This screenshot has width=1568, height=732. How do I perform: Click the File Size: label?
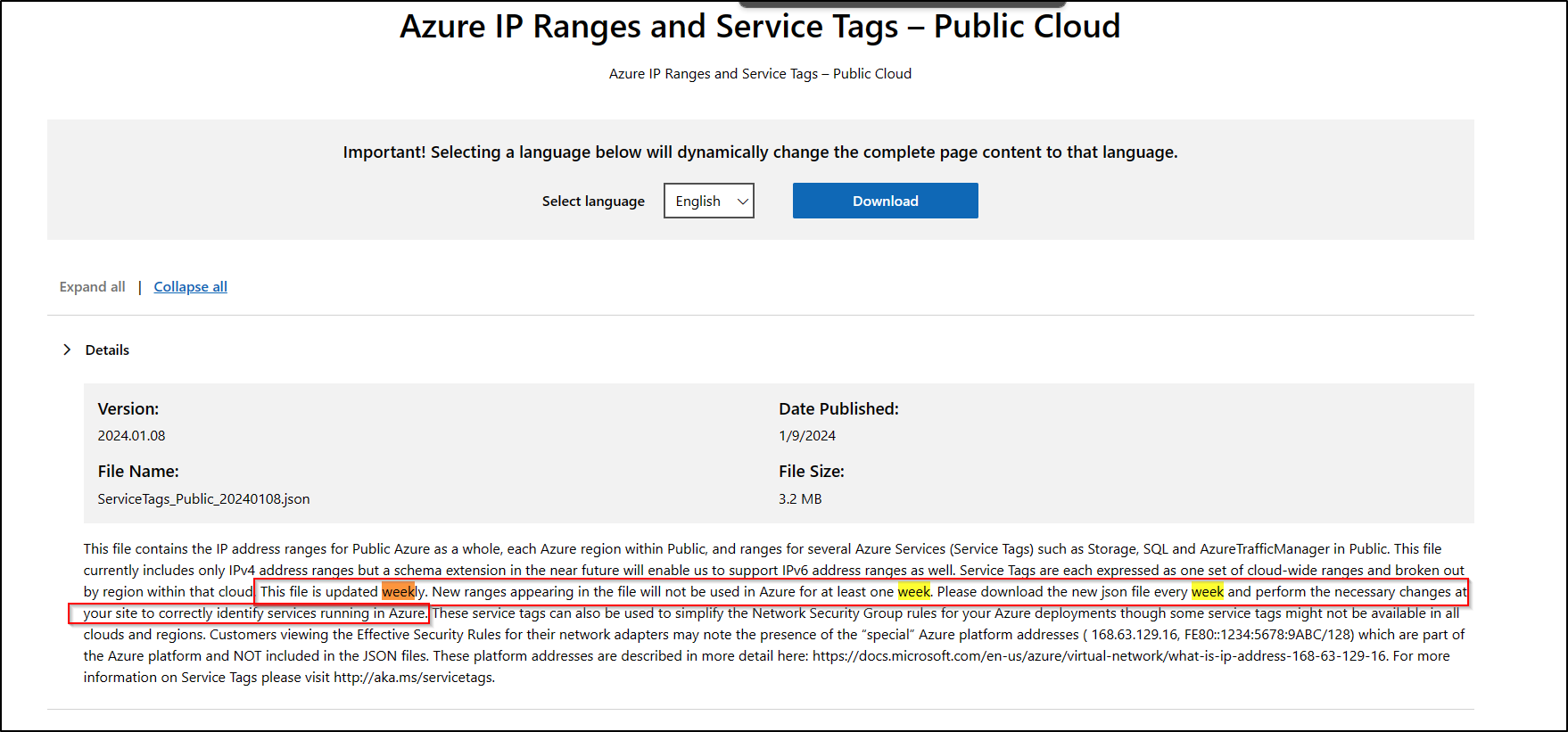click(812, 471)
